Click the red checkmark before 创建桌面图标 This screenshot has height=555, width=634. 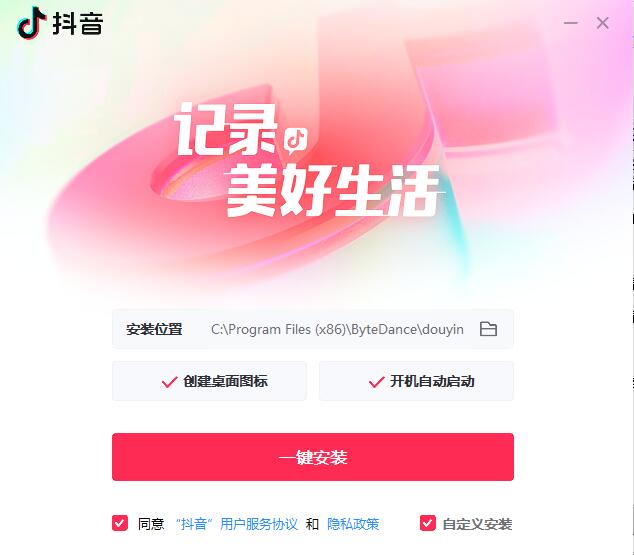click(169, 382)
